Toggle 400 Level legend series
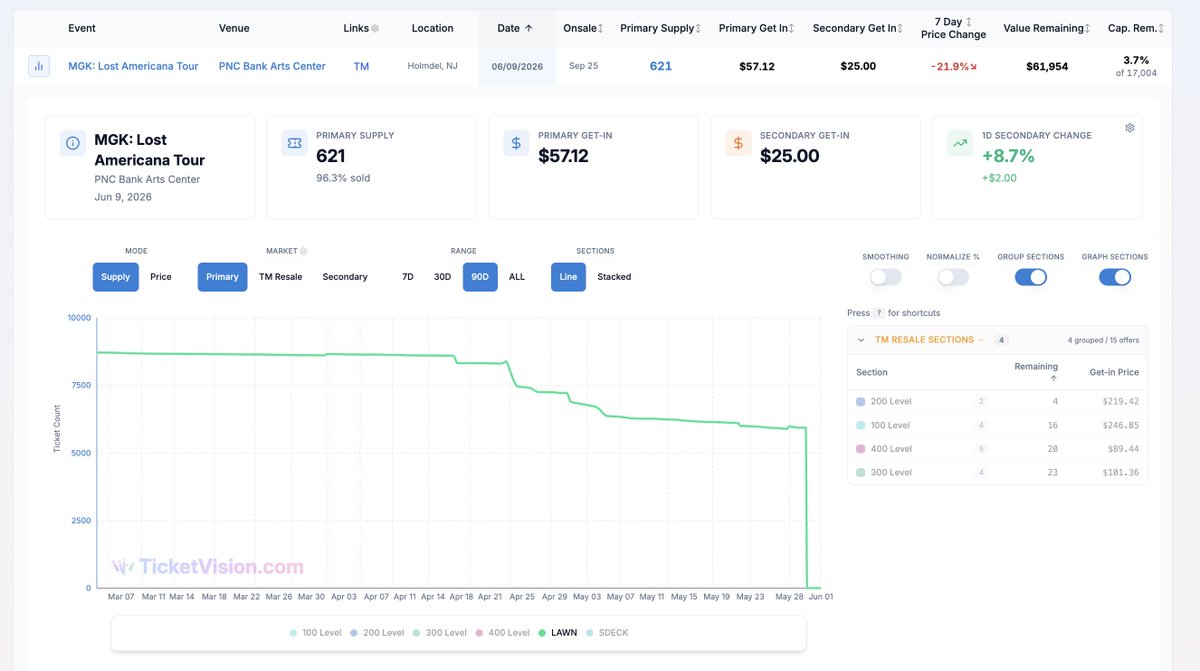Image resolution: width=1200 pixels, height=671 pixels. click(501, 633)
